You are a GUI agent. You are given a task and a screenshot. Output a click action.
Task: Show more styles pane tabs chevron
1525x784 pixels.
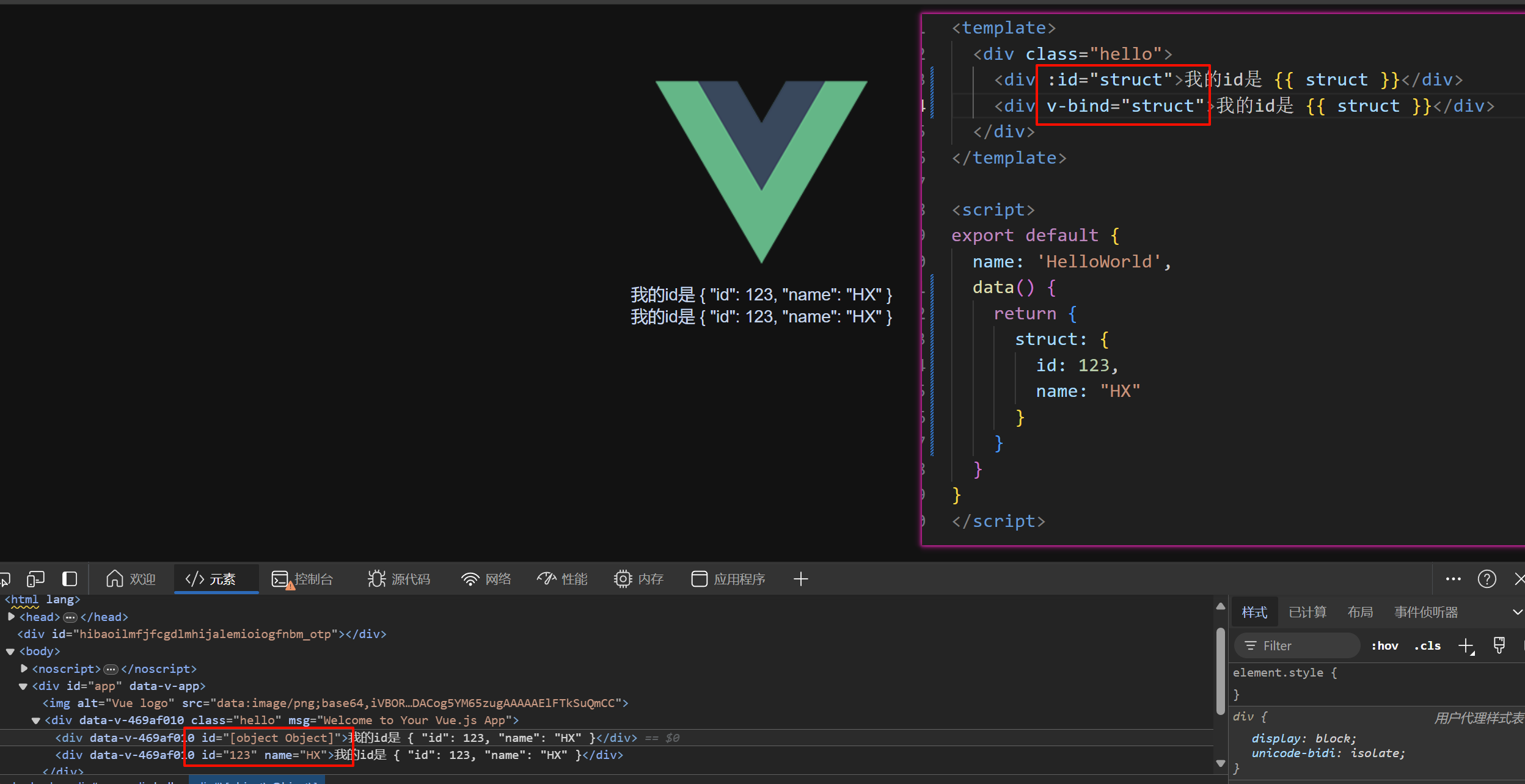pos(1517,612)
